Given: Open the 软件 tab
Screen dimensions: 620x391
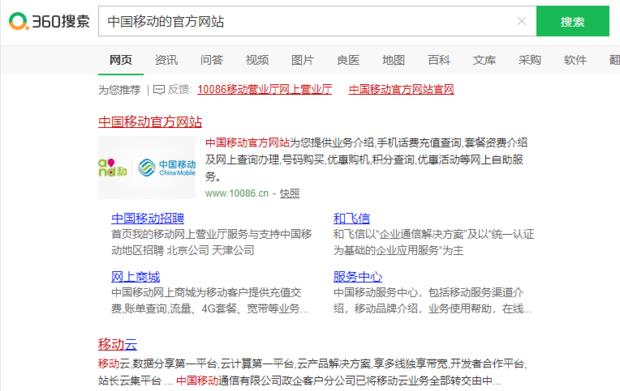Looking at the screenshot, I should click(575, 60).
